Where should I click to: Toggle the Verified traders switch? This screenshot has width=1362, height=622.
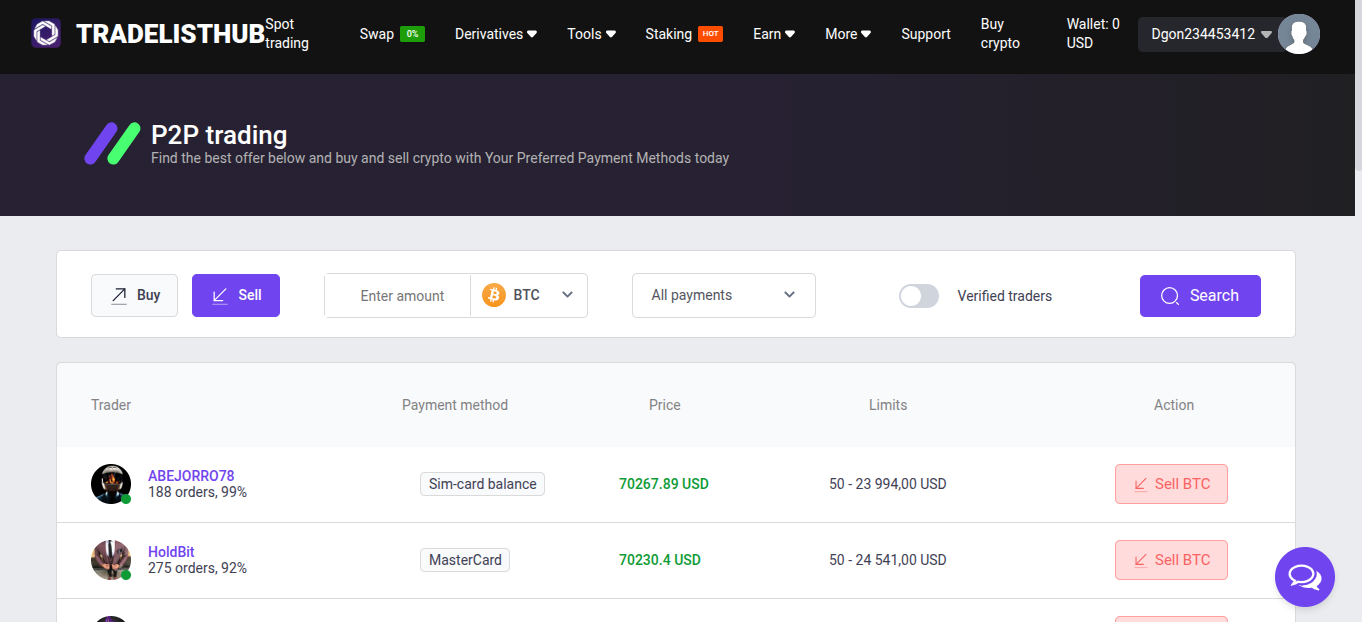(919, 296)
